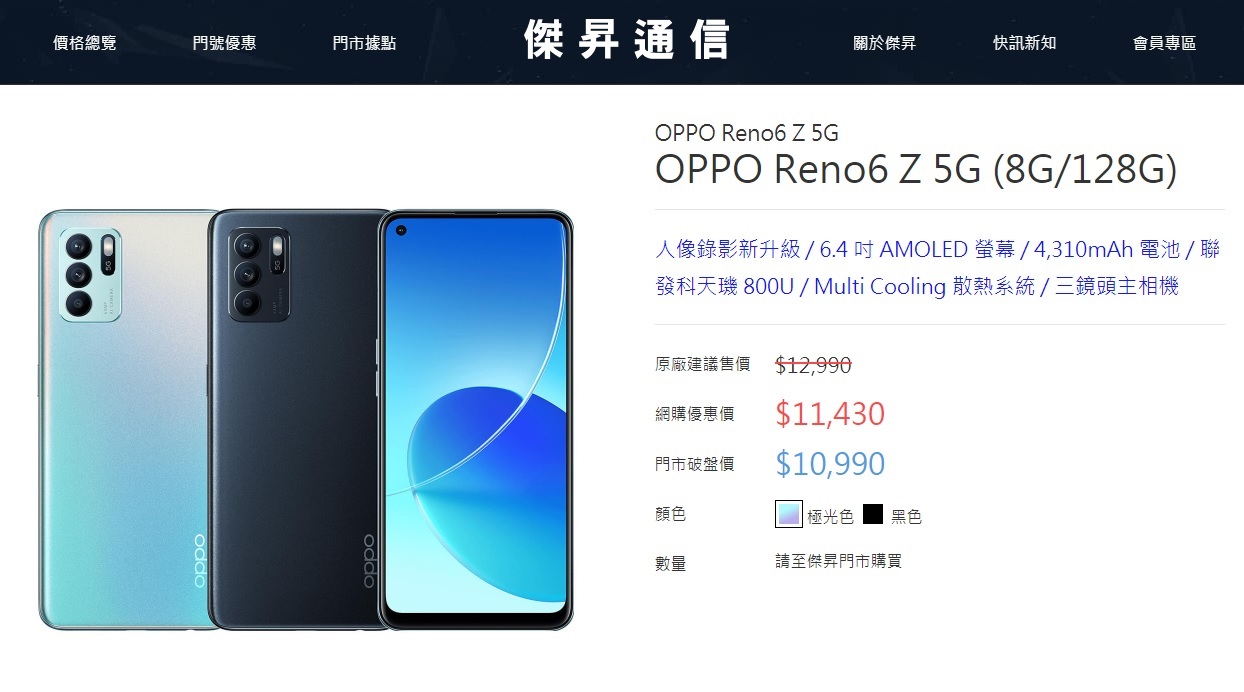Click the 請至傑昇門市購買 text

coord(838,561)
